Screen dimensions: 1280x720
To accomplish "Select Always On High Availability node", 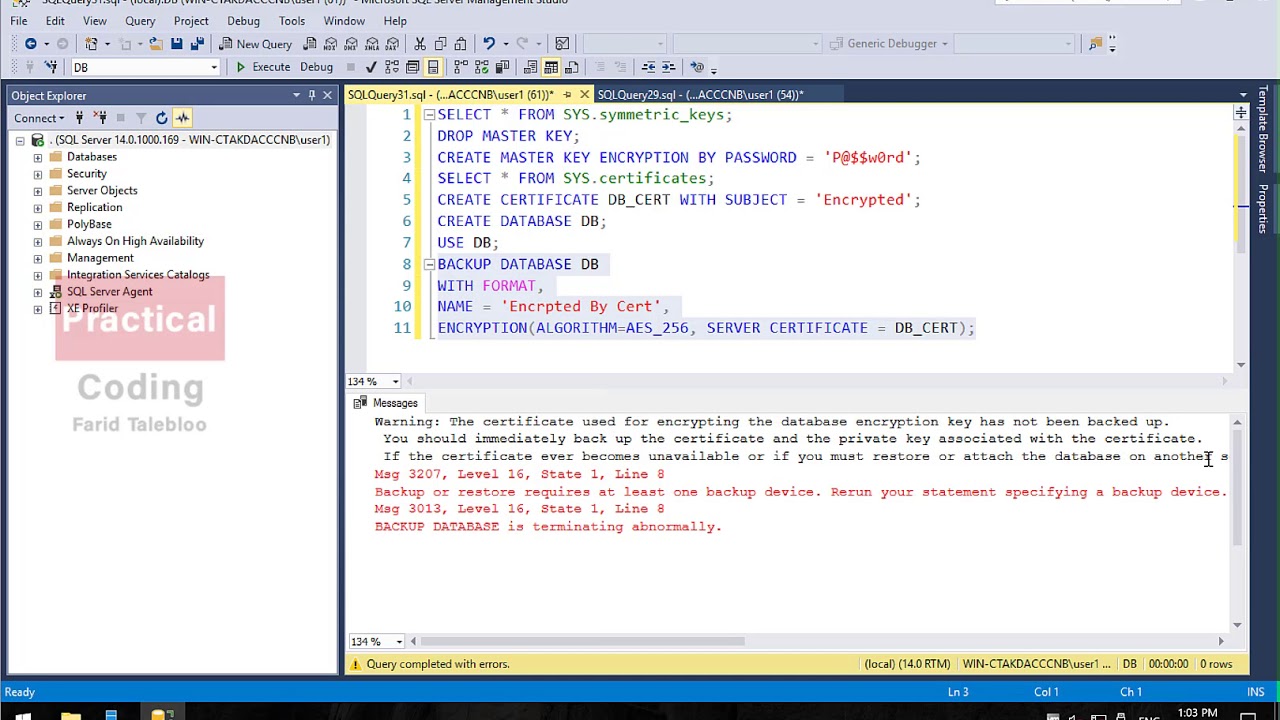I will (135, 241).
